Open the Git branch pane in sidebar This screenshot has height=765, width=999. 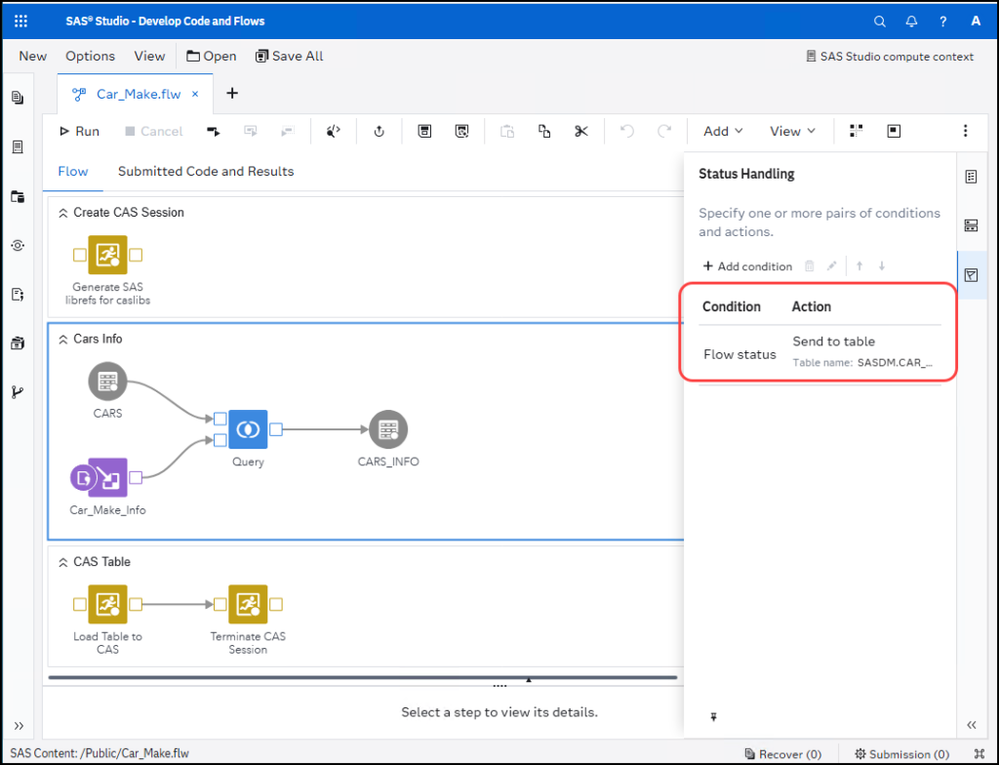click(x=18, y=392)
